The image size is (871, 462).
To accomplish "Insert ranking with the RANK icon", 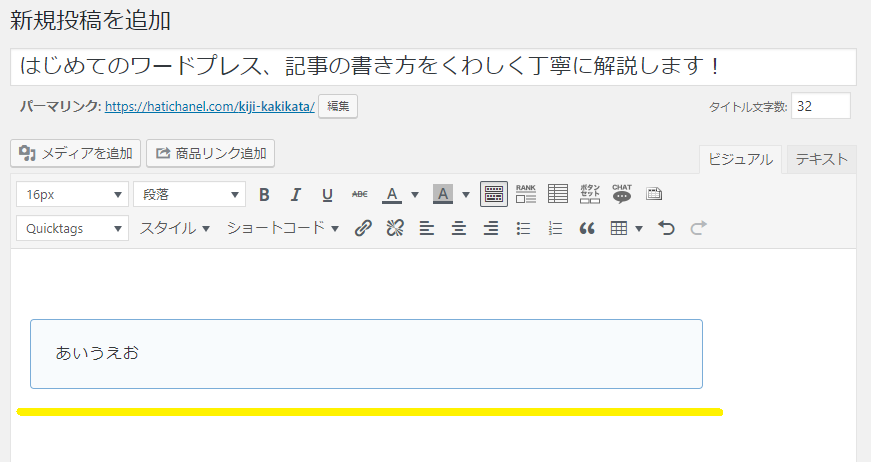I will (x=525, y=194).
